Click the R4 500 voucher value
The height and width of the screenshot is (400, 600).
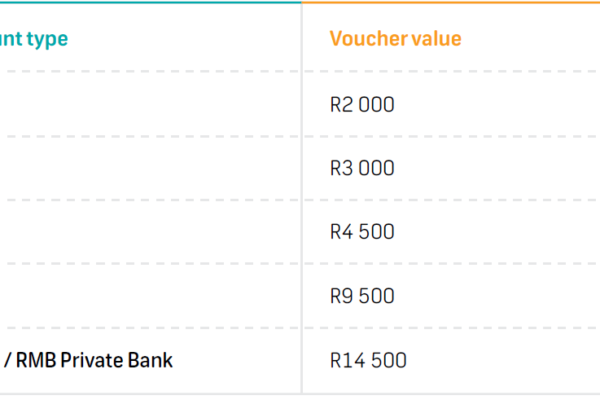click(362, 232)
